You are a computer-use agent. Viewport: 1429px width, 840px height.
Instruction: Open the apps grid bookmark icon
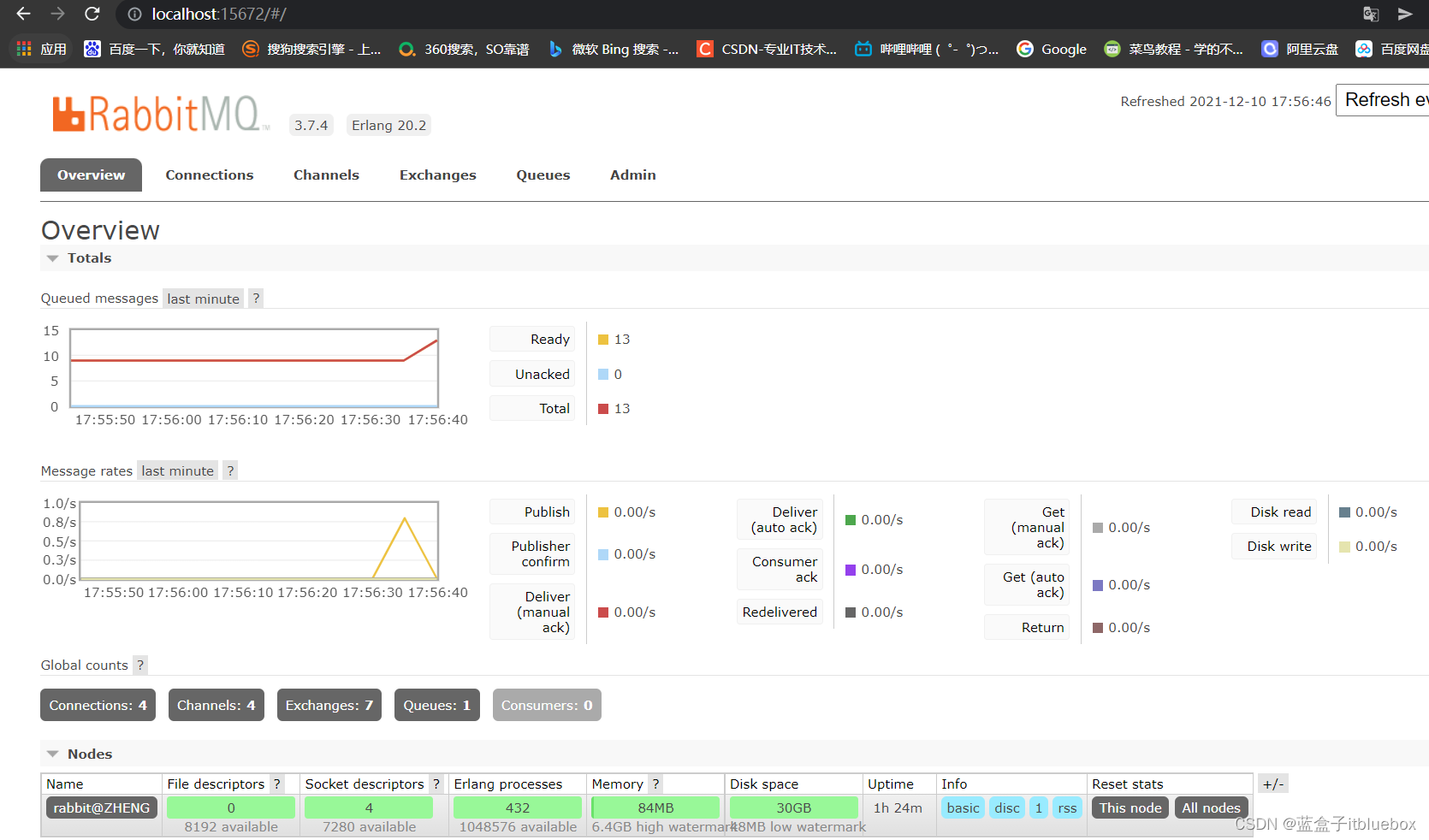pyautogui.click(x=41, y=49)
